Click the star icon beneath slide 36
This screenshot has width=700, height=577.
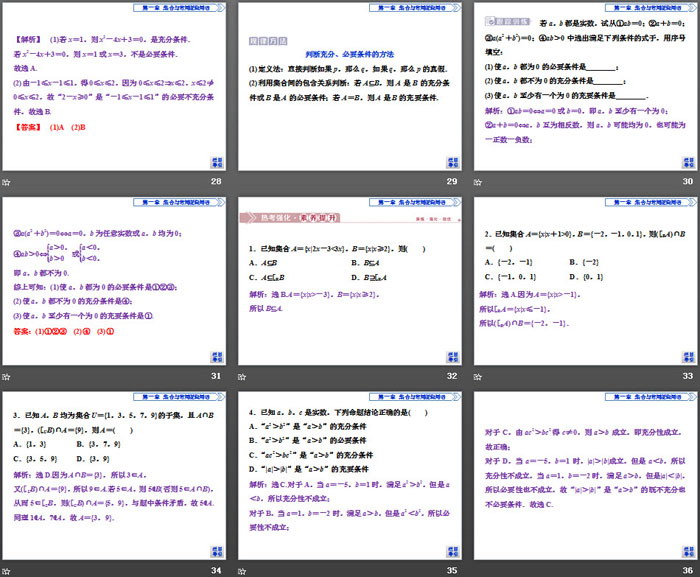pos(477,570)
